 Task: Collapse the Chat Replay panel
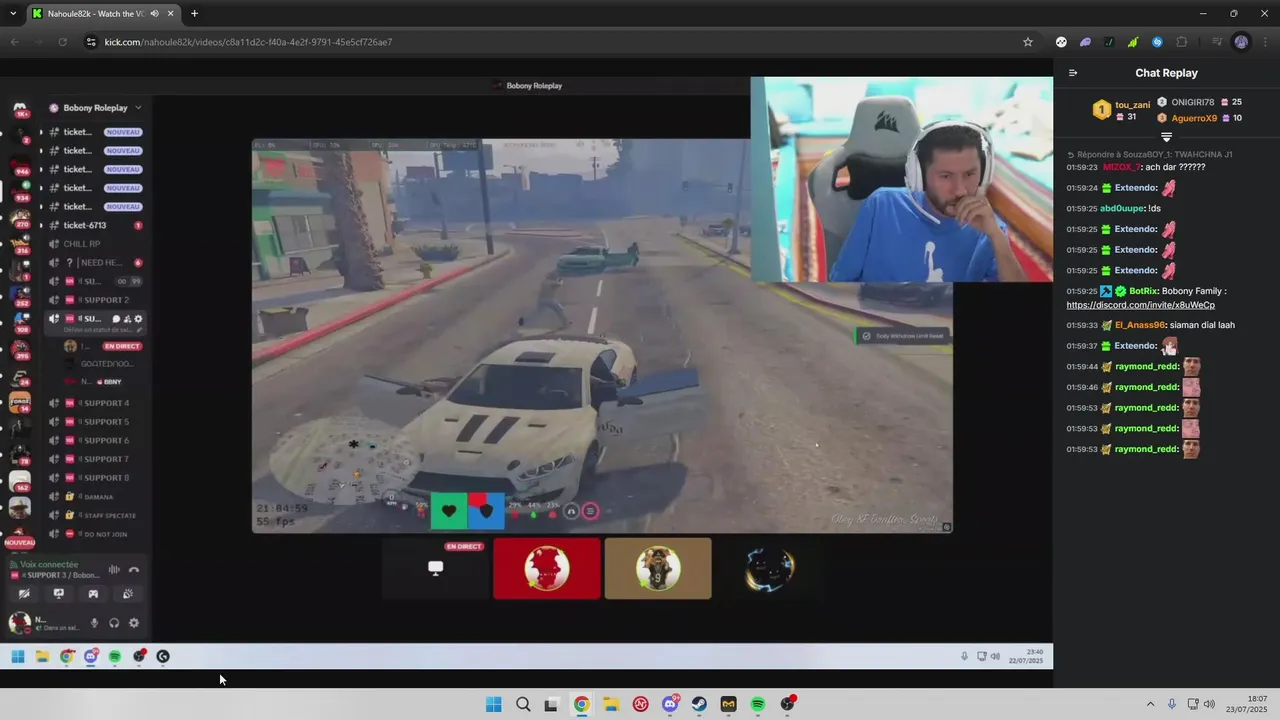pyautogui.click(x=1073, y=73)
